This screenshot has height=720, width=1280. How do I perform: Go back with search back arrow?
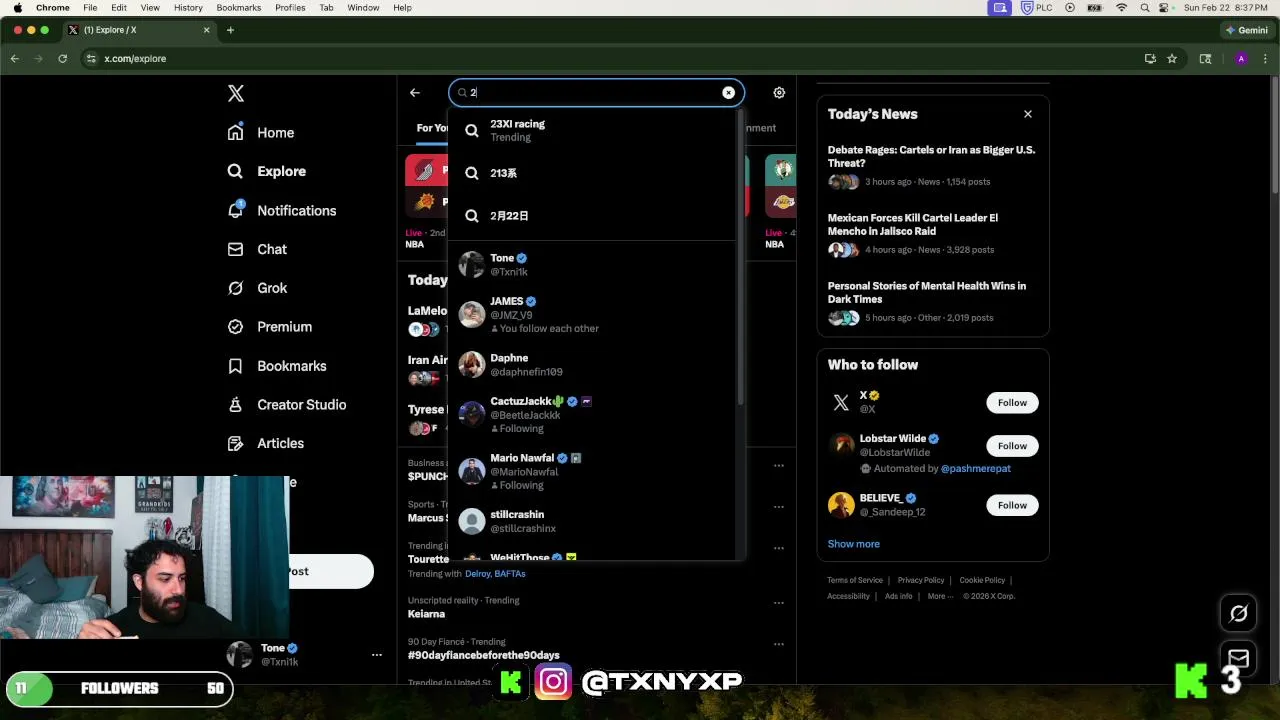point(415,93)
